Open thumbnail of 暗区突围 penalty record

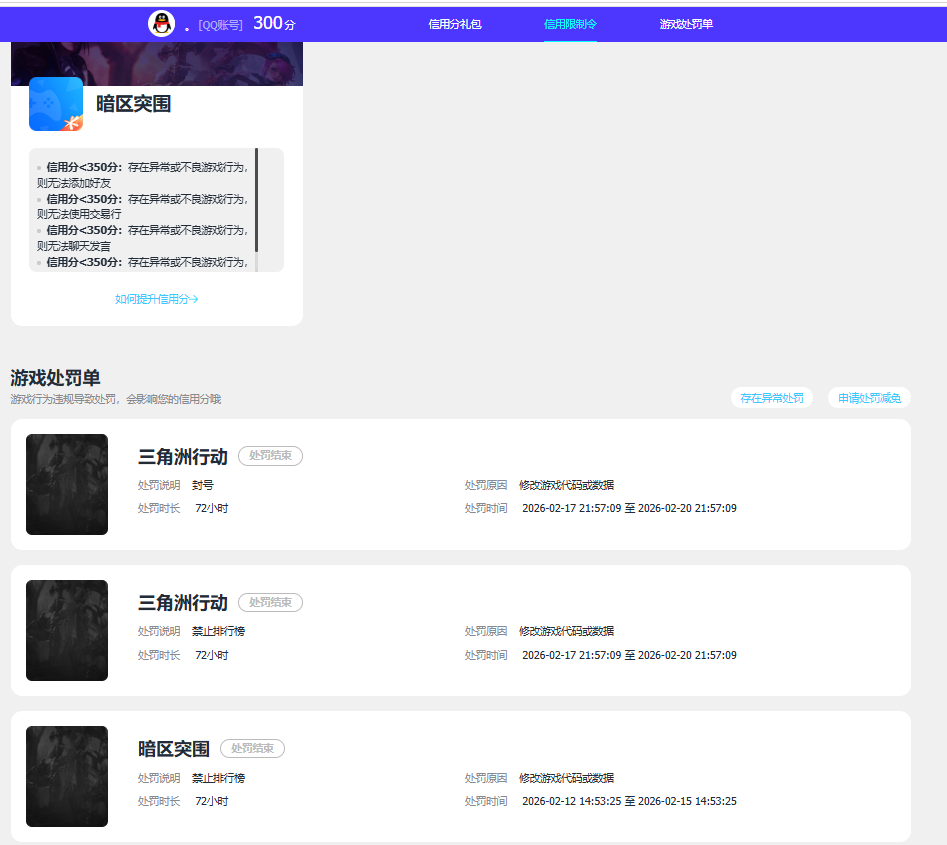[67, 776]
